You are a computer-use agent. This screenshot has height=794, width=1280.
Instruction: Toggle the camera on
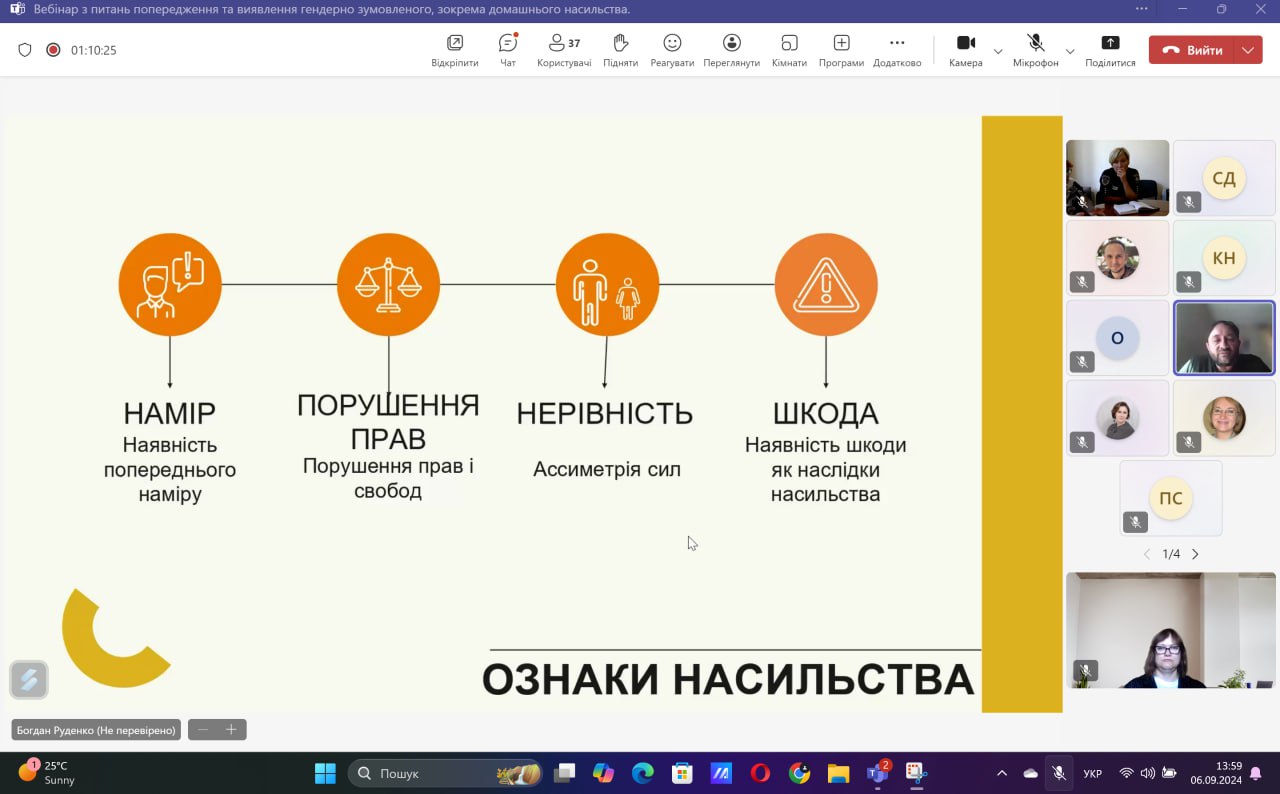click(965, 49)
